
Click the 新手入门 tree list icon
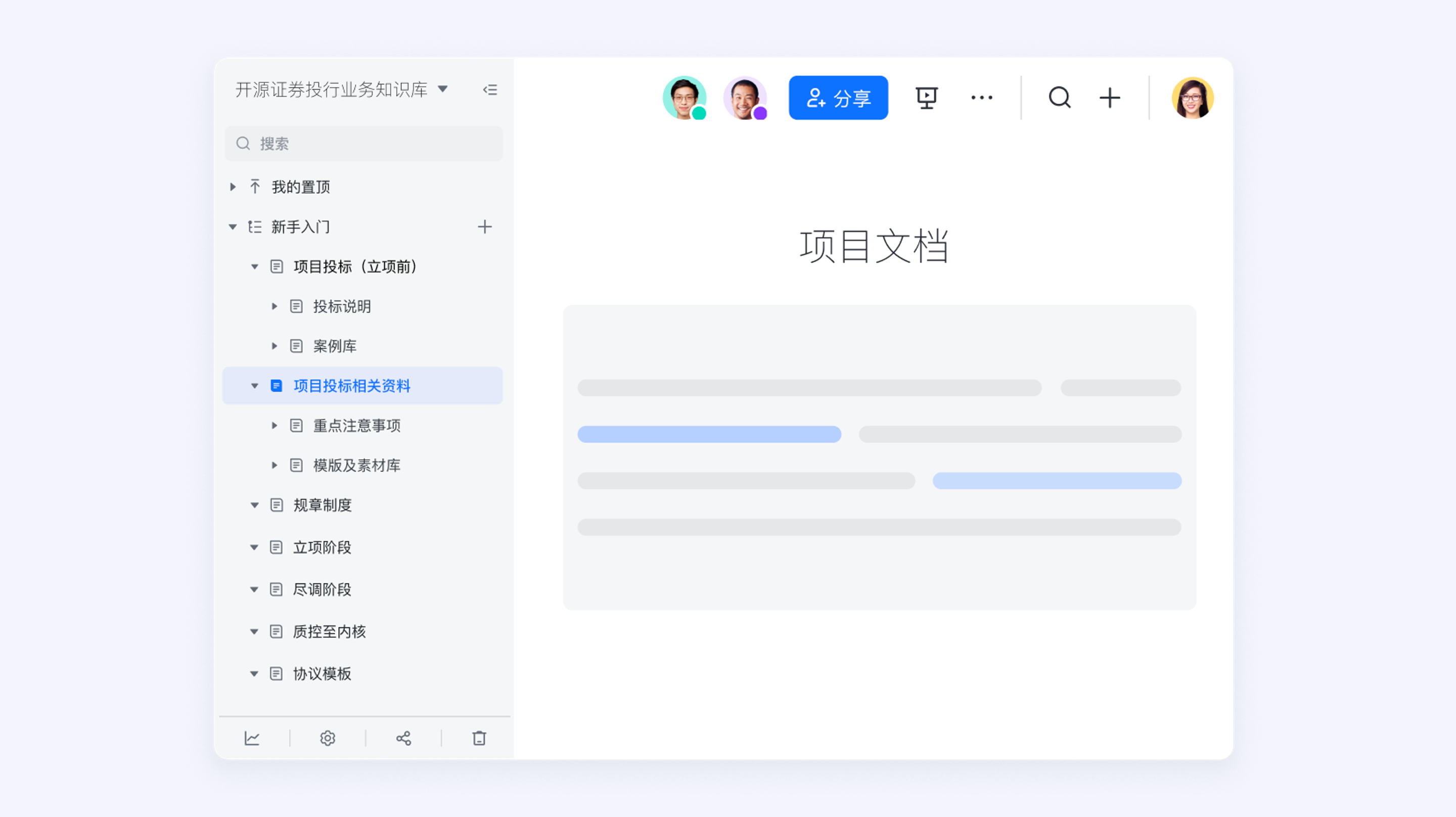click(x=255, y=226)
